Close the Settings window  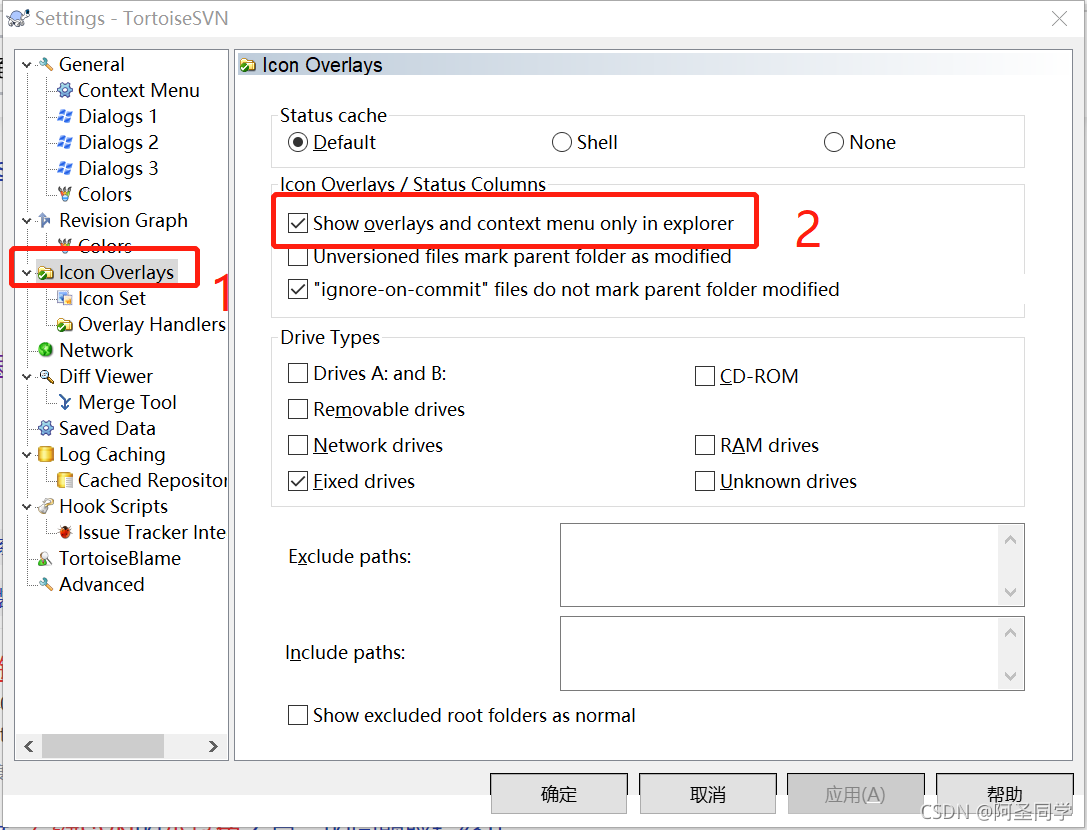1059,19
